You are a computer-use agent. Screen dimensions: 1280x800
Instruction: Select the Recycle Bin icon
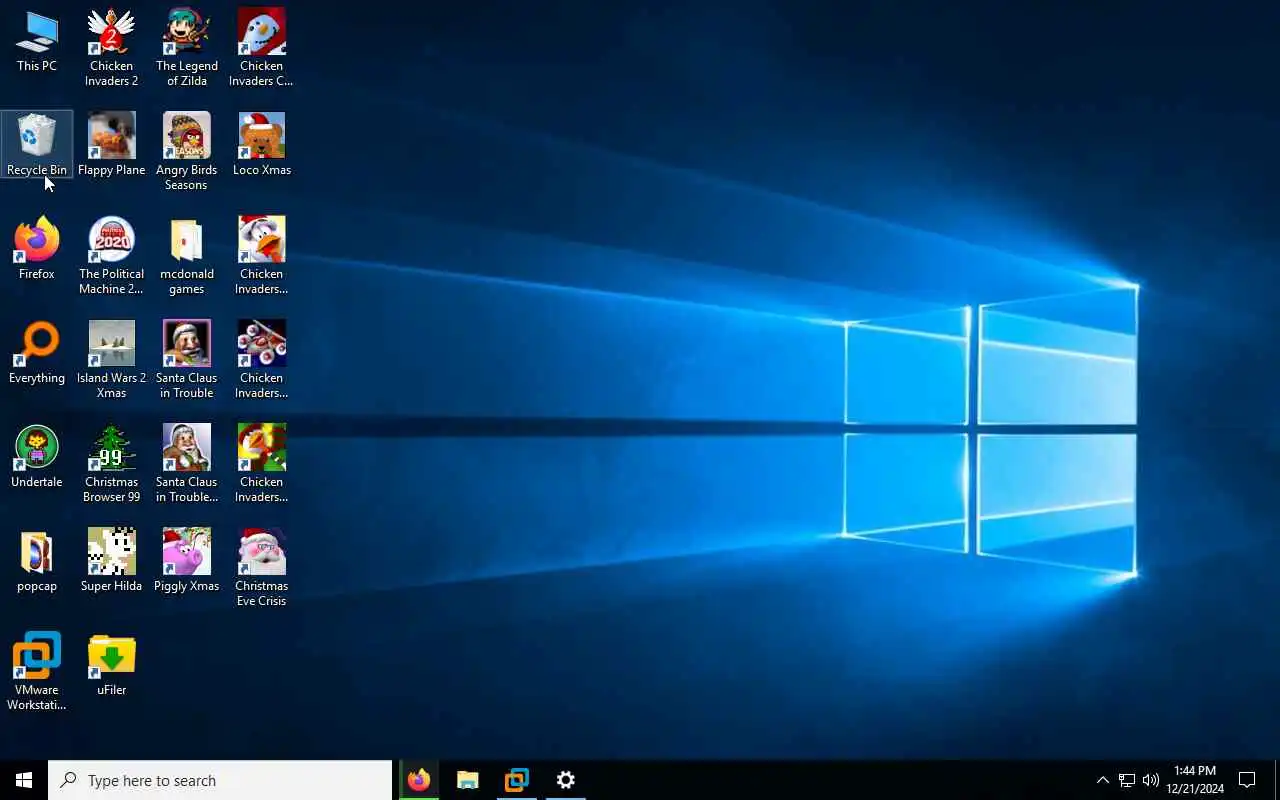click(x=37, y=145)
